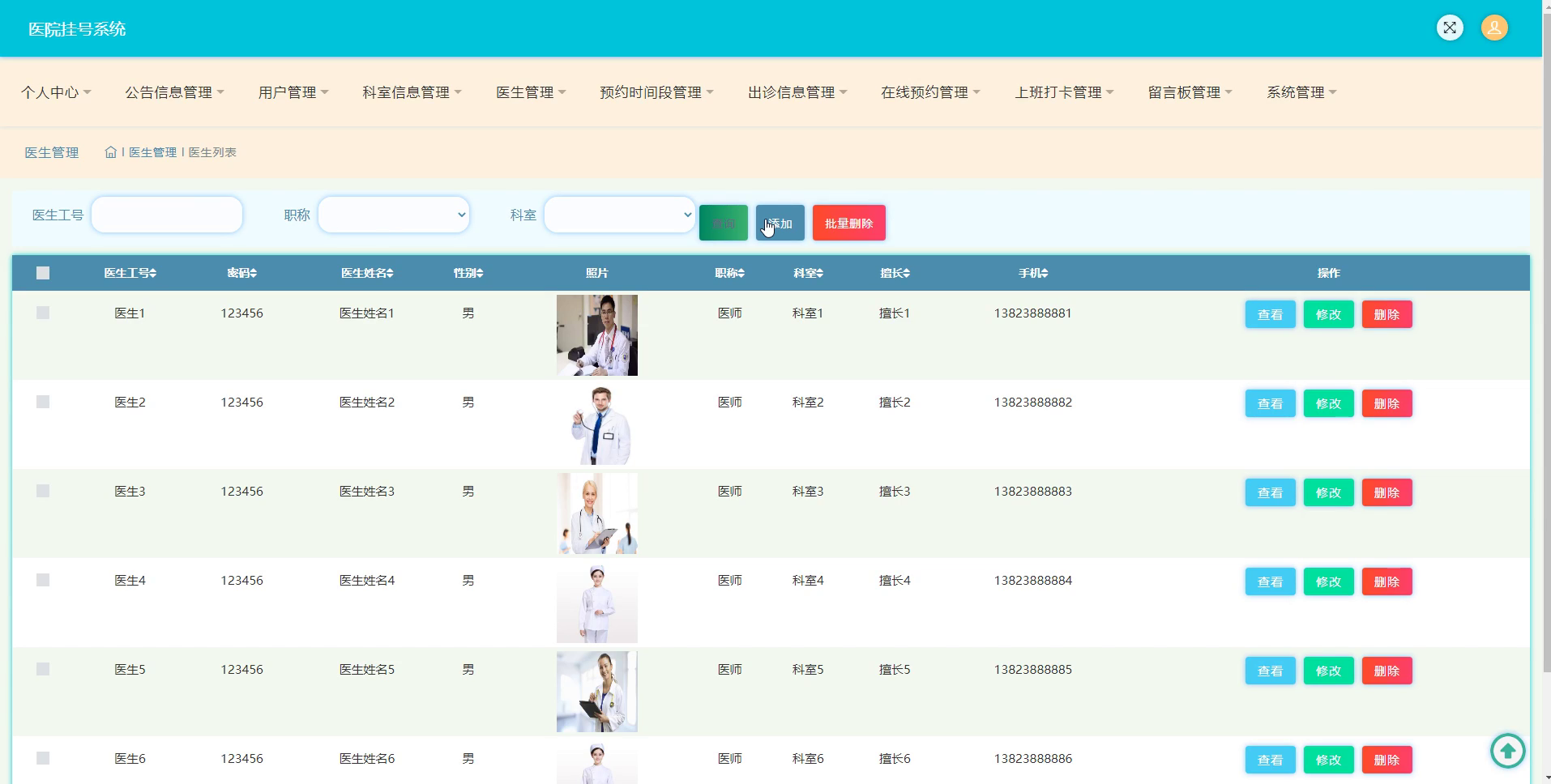Viewport: 1551px width, 784px height.
Task: Click the 医院挂号系统 title text
Action: tap(77, 29)
